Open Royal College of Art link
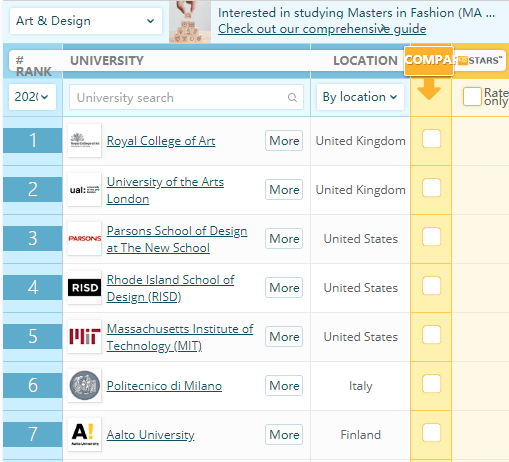Viewport: 509px width, 462px height. (x=161, y=141)
